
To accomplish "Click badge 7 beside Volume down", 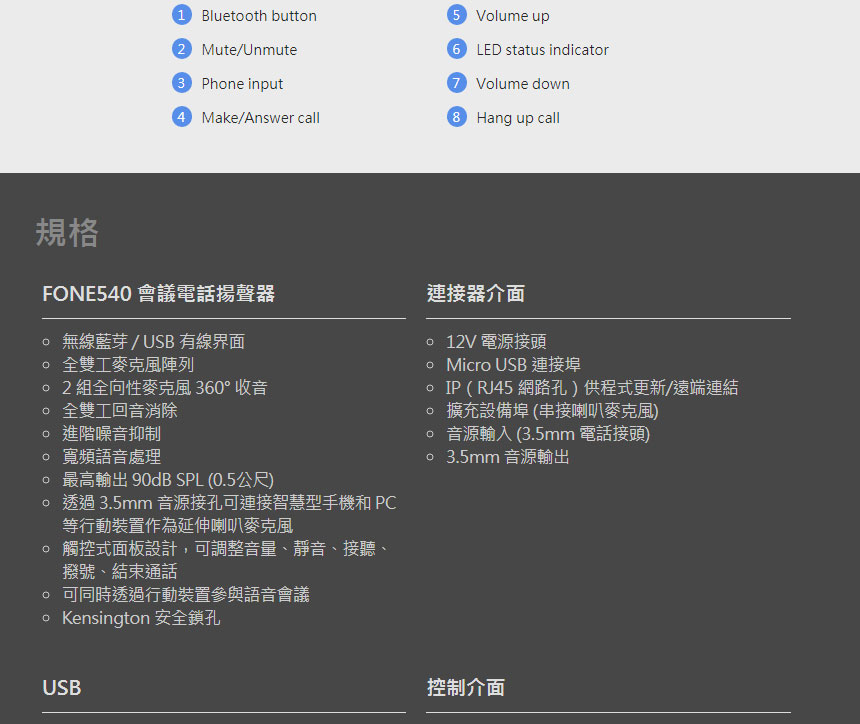I will 456,83.
